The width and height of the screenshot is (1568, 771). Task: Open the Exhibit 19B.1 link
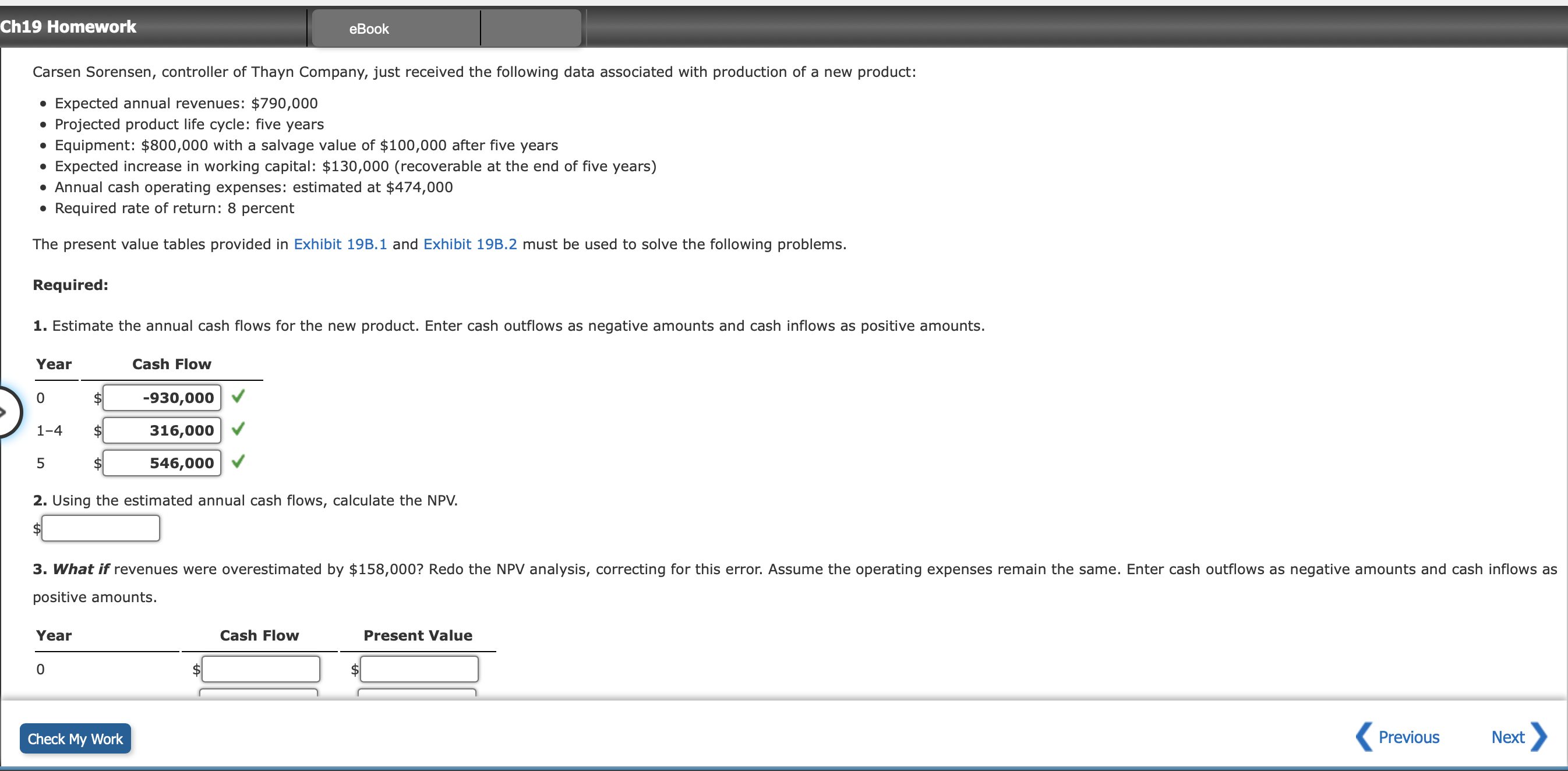[340, 244]
